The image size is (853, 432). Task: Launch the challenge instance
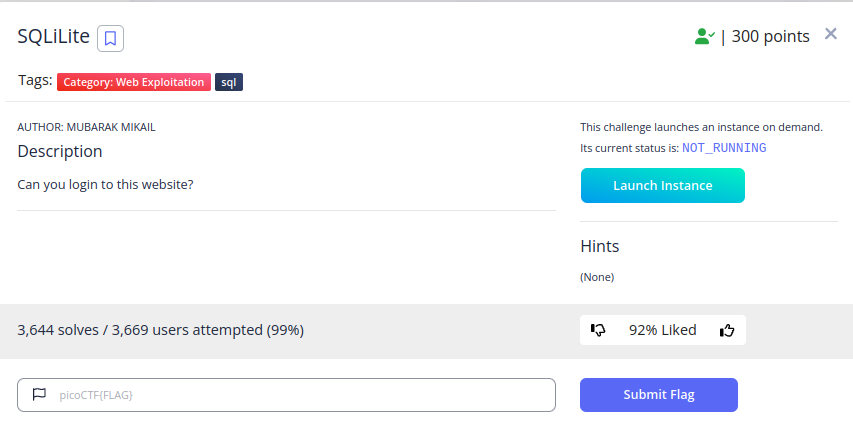coord(663,186)
